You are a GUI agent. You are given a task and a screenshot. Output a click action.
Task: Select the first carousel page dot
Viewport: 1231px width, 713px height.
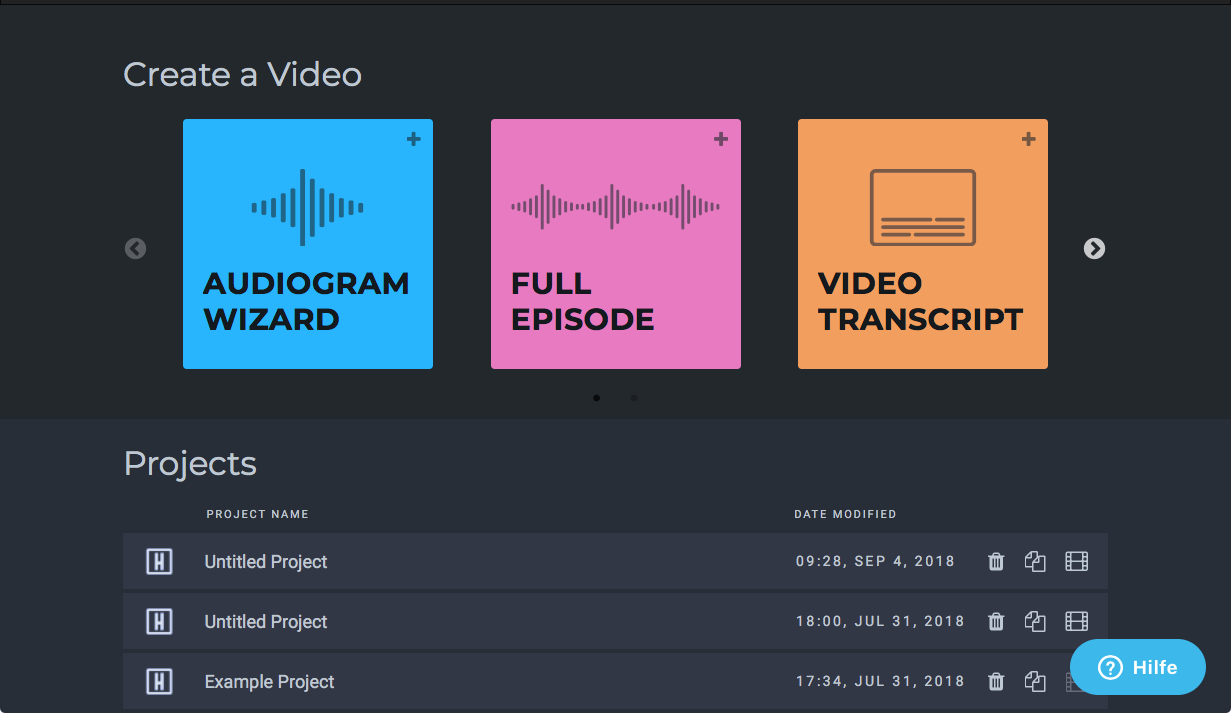click(597, 398)
